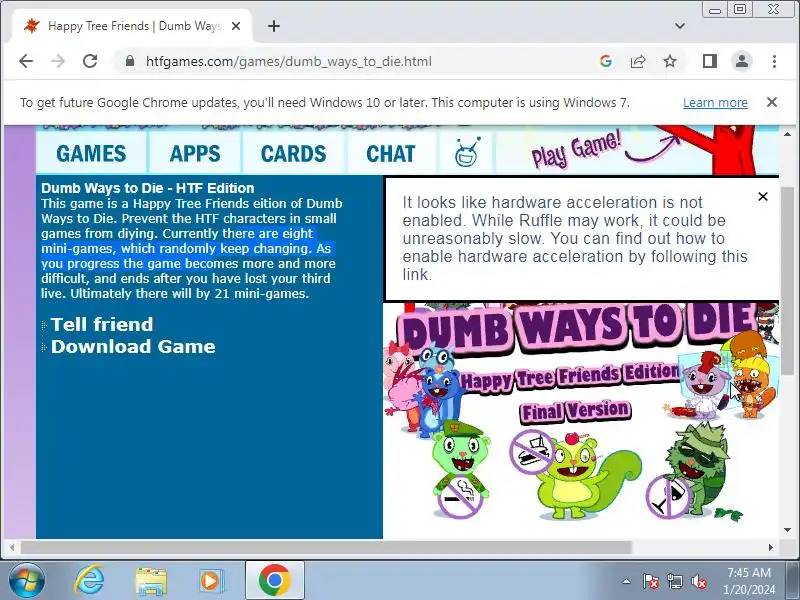This screenshot has height=600, width=800.
Task: Open File Explorer from taskbar
Action: tap(151, 581)
